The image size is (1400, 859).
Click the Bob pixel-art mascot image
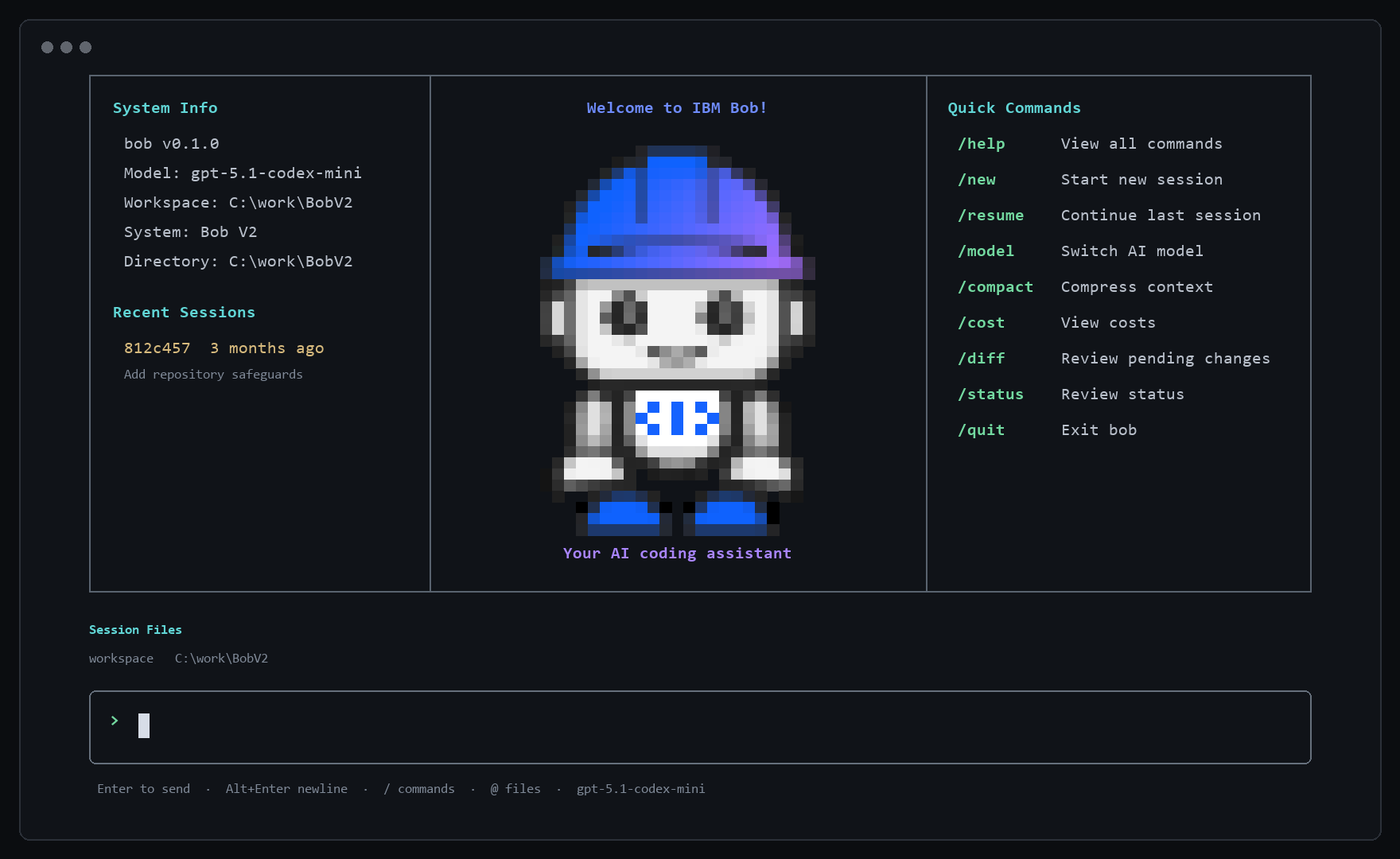(x=678, y=340)
